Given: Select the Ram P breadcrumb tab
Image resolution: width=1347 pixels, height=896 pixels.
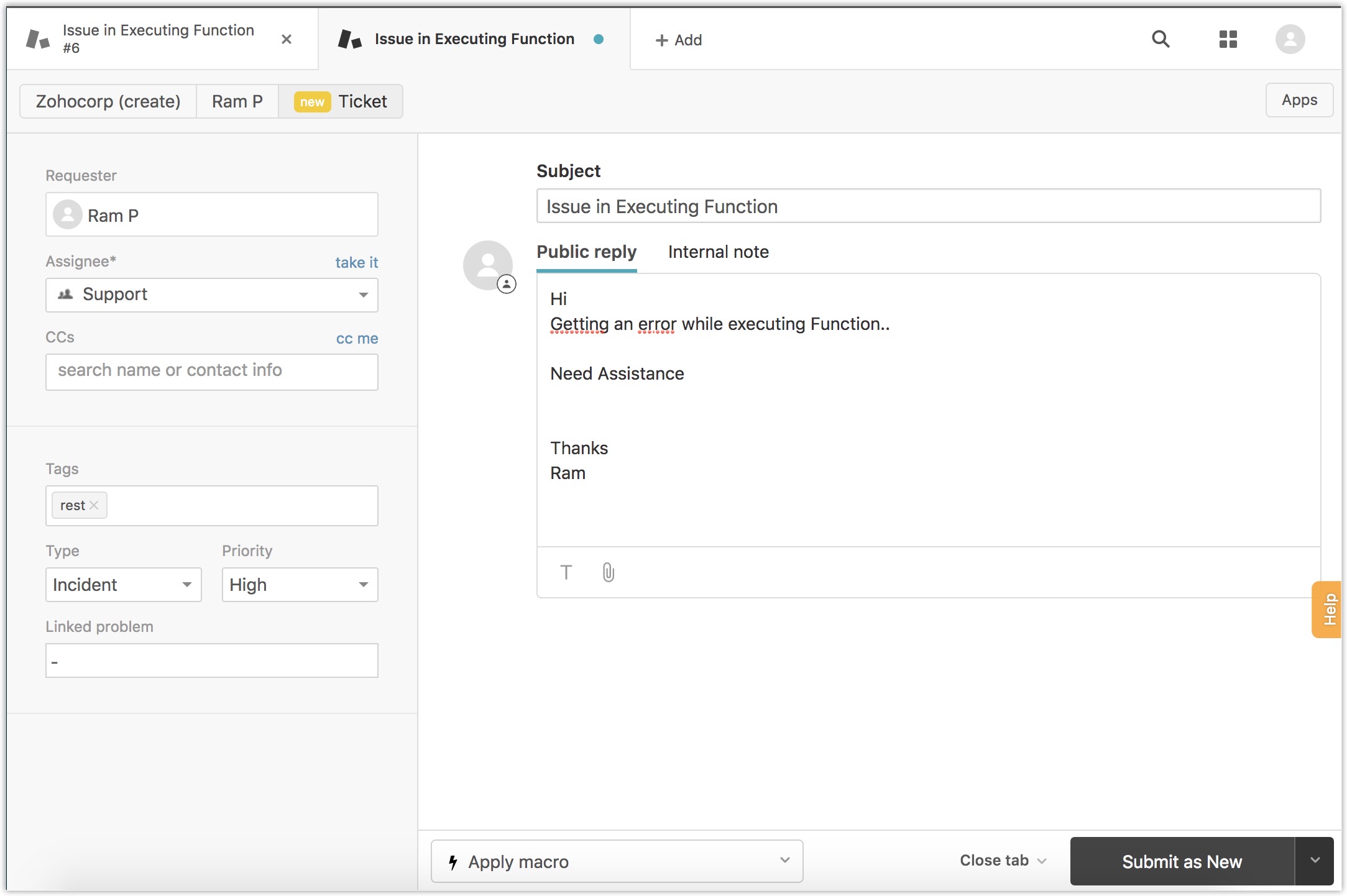Looking at the screenshot, I should point(237,101).
